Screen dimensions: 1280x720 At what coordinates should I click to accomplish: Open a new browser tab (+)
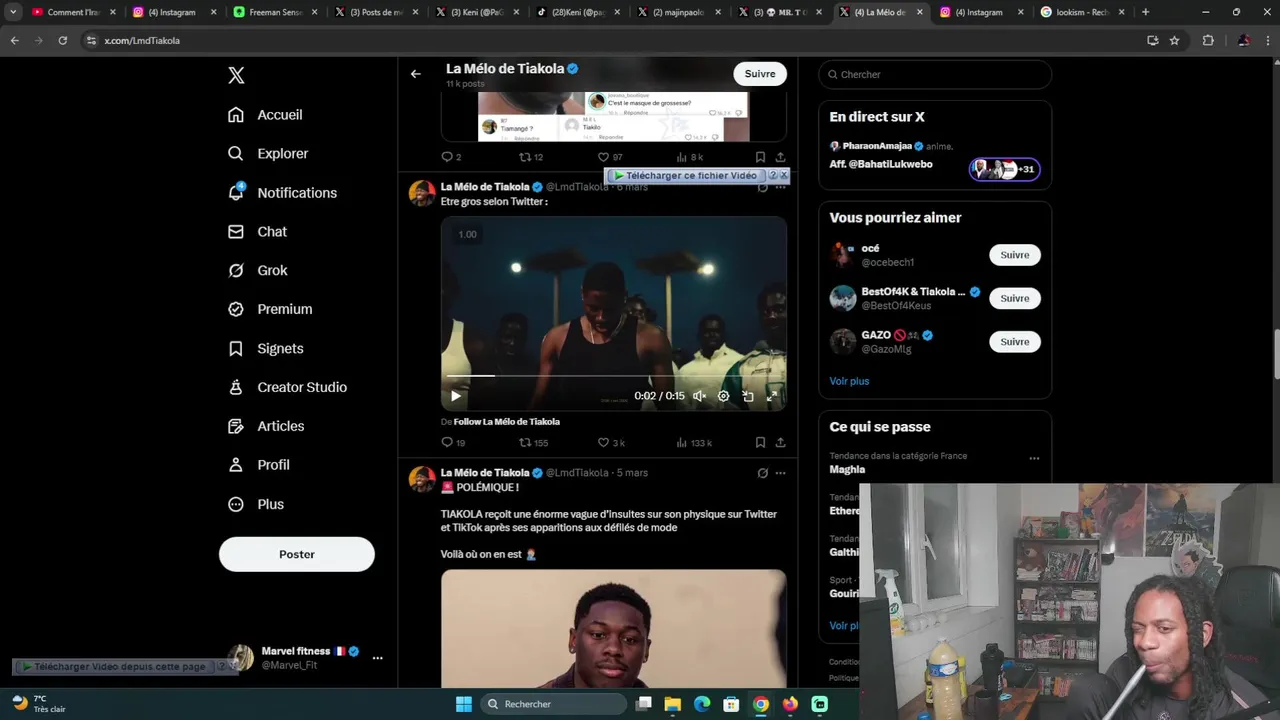pos(1145,12)
